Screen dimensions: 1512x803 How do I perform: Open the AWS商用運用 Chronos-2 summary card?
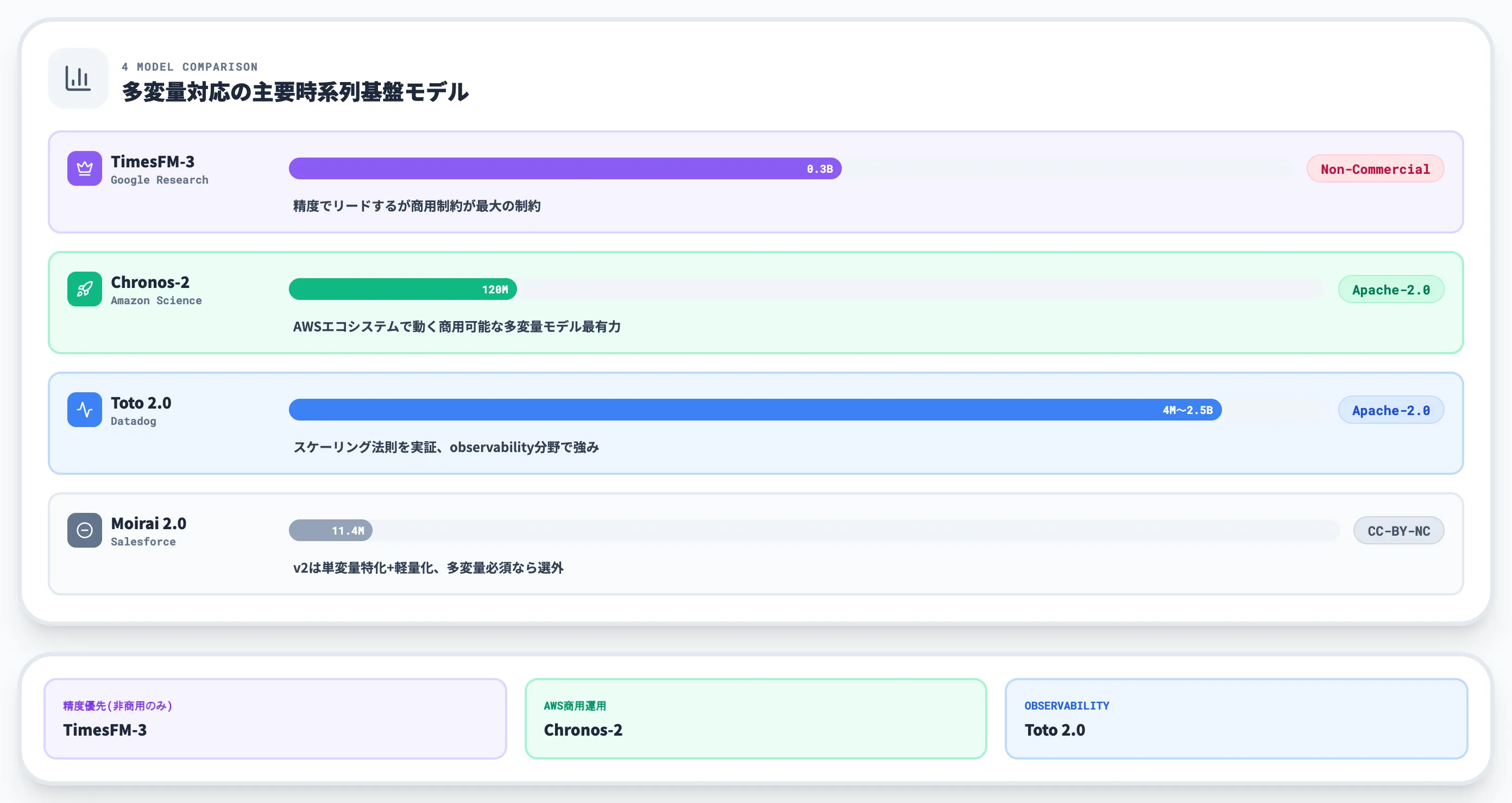tap(756, 718)
